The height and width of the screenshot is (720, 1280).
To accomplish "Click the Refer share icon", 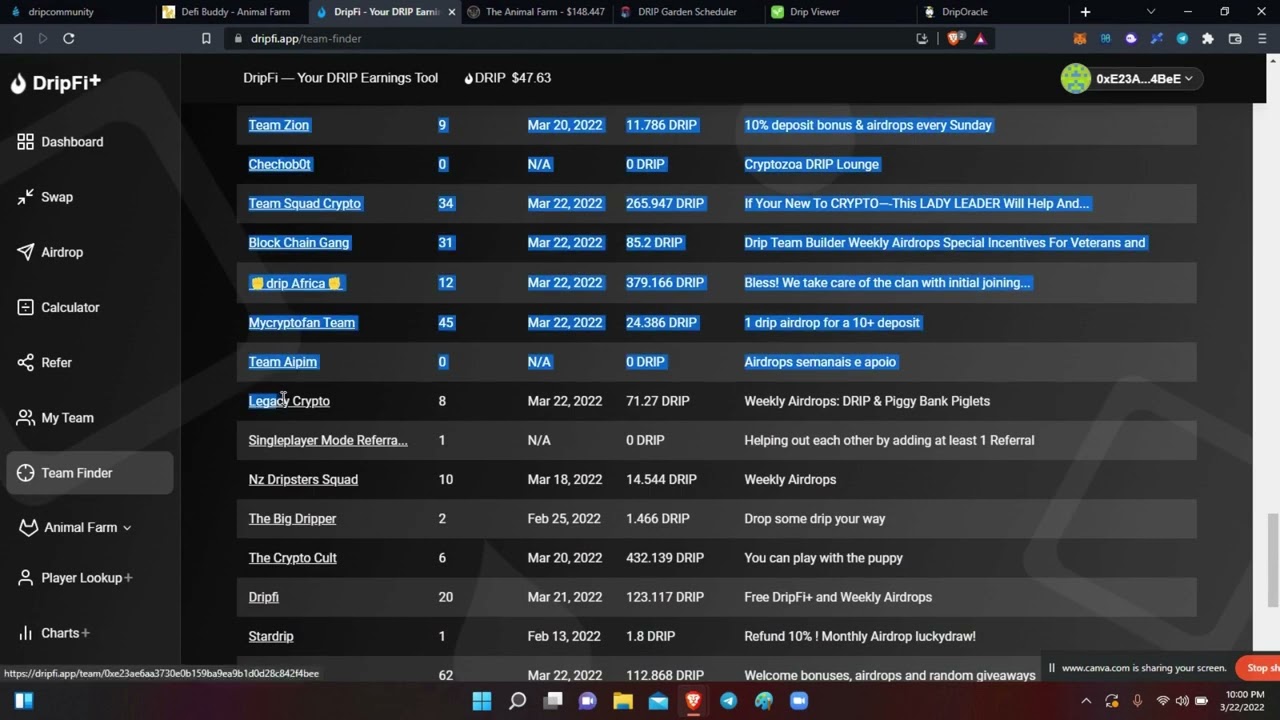I will pos(25,362).
